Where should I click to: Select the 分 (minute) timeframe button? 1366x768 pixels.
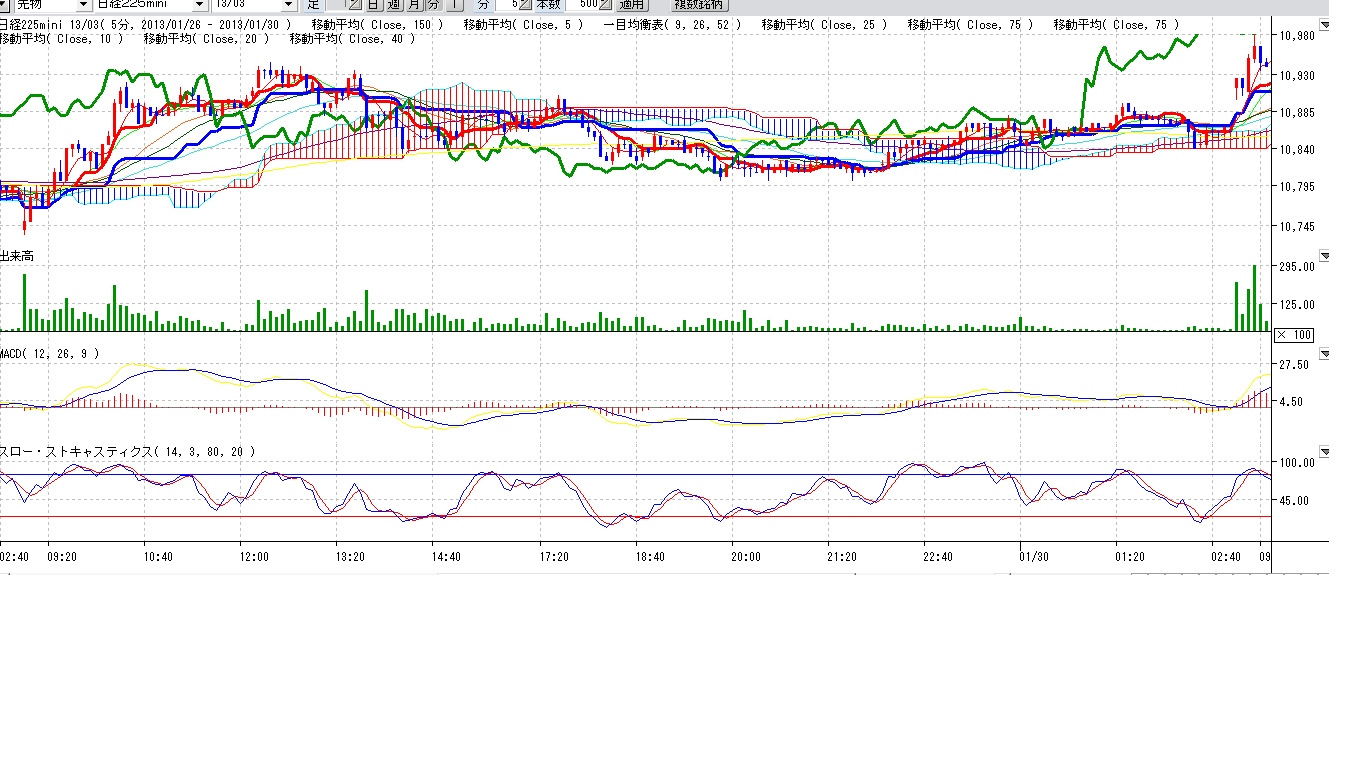click(x=434, y=4)
